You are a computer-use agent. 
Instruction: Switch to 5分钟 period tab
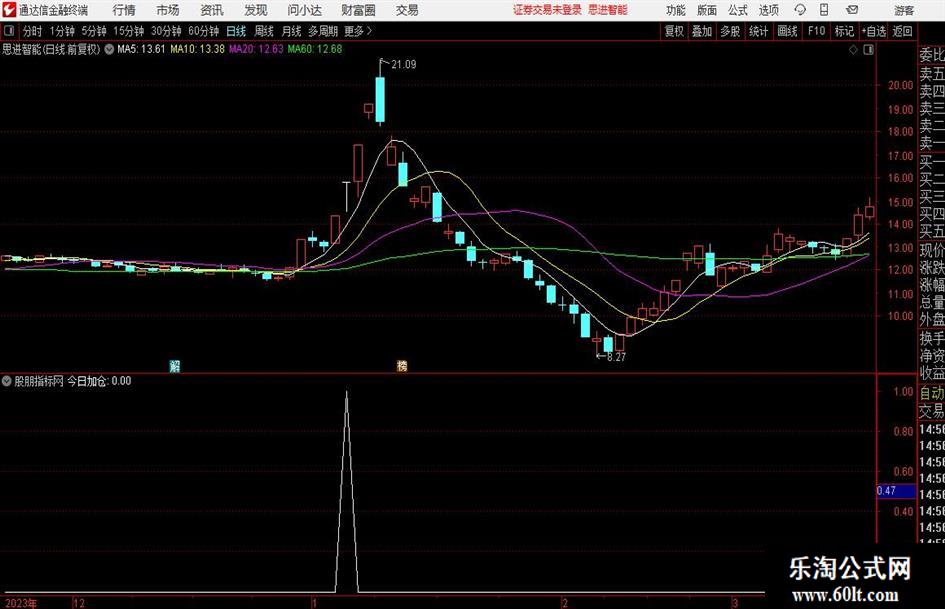pos(94,31)
